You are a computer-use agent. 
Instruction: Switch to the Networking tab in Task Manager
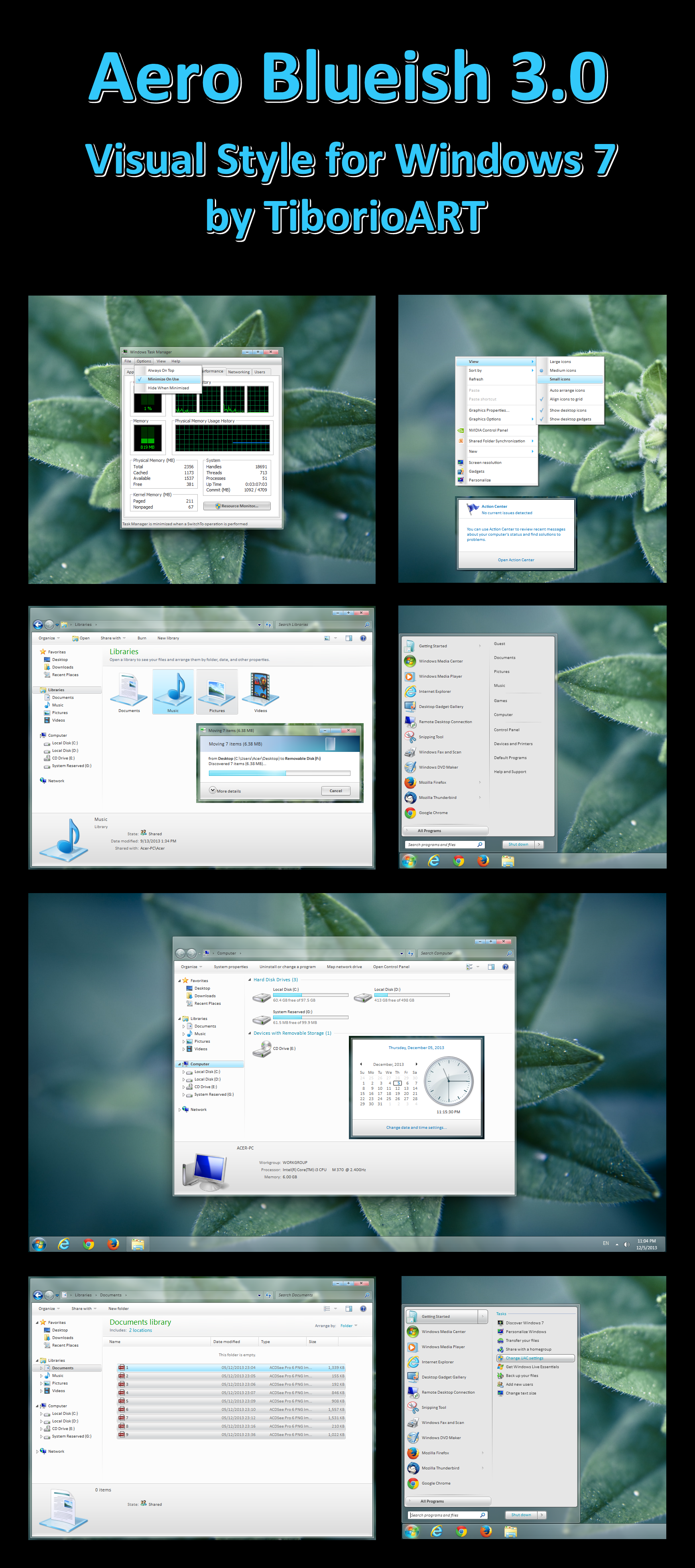tap(238, 372)
